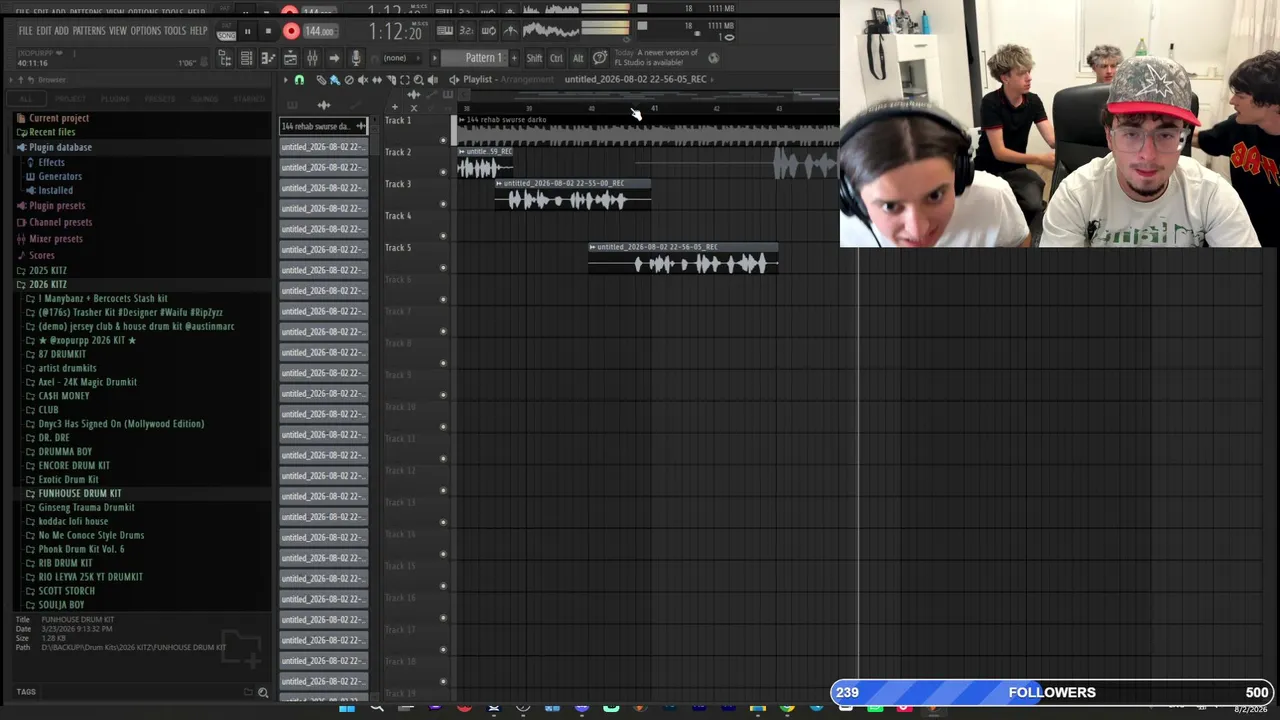Add a new pattern with plus button
This screenshot has height=720, width=1280.
click(x=515, y=58)
